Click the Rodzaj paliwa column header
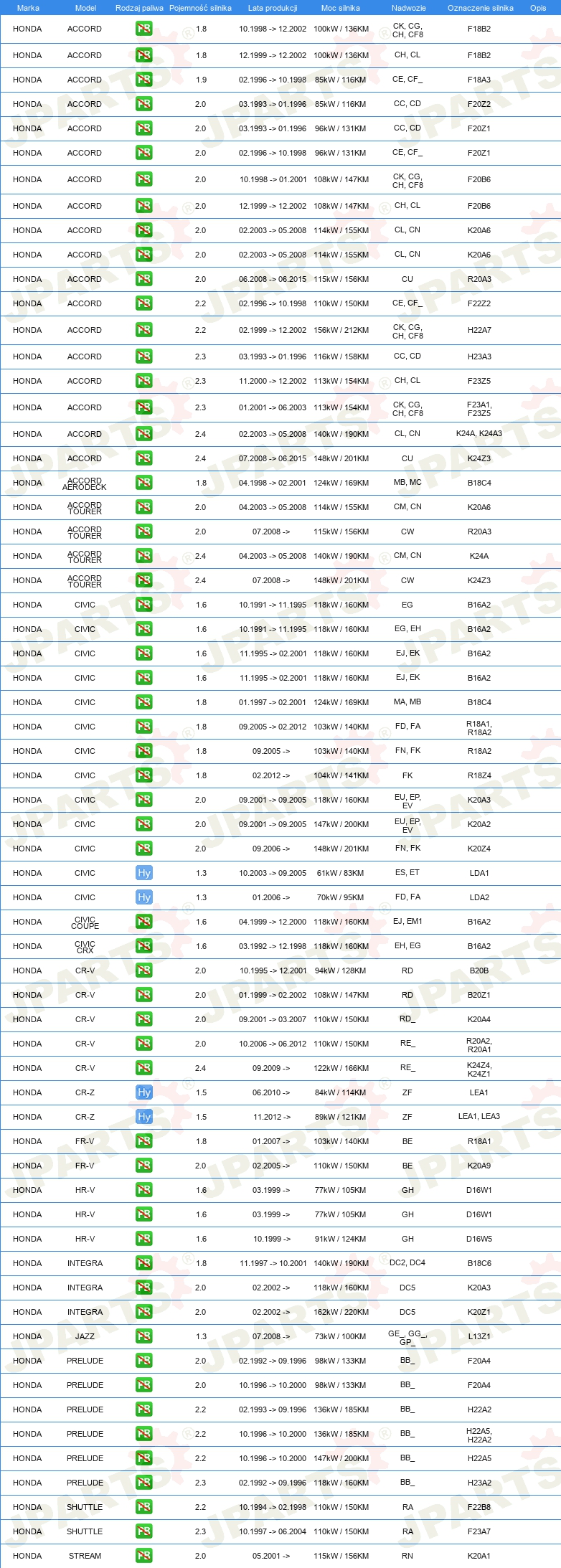Screen dimensions: 561x1568 pyautogui.click(x=139, y=8)
